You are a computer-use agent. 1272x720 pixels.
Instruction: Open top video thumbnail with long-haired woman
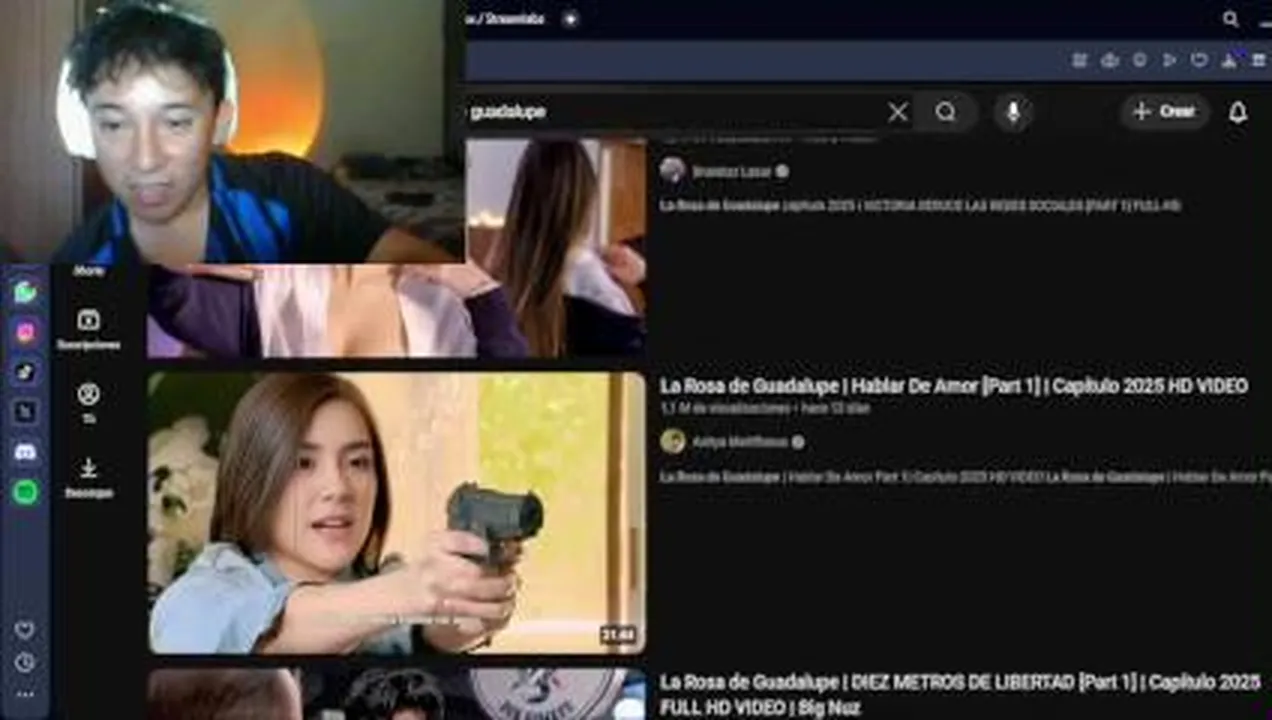click(x=397, y=248)
